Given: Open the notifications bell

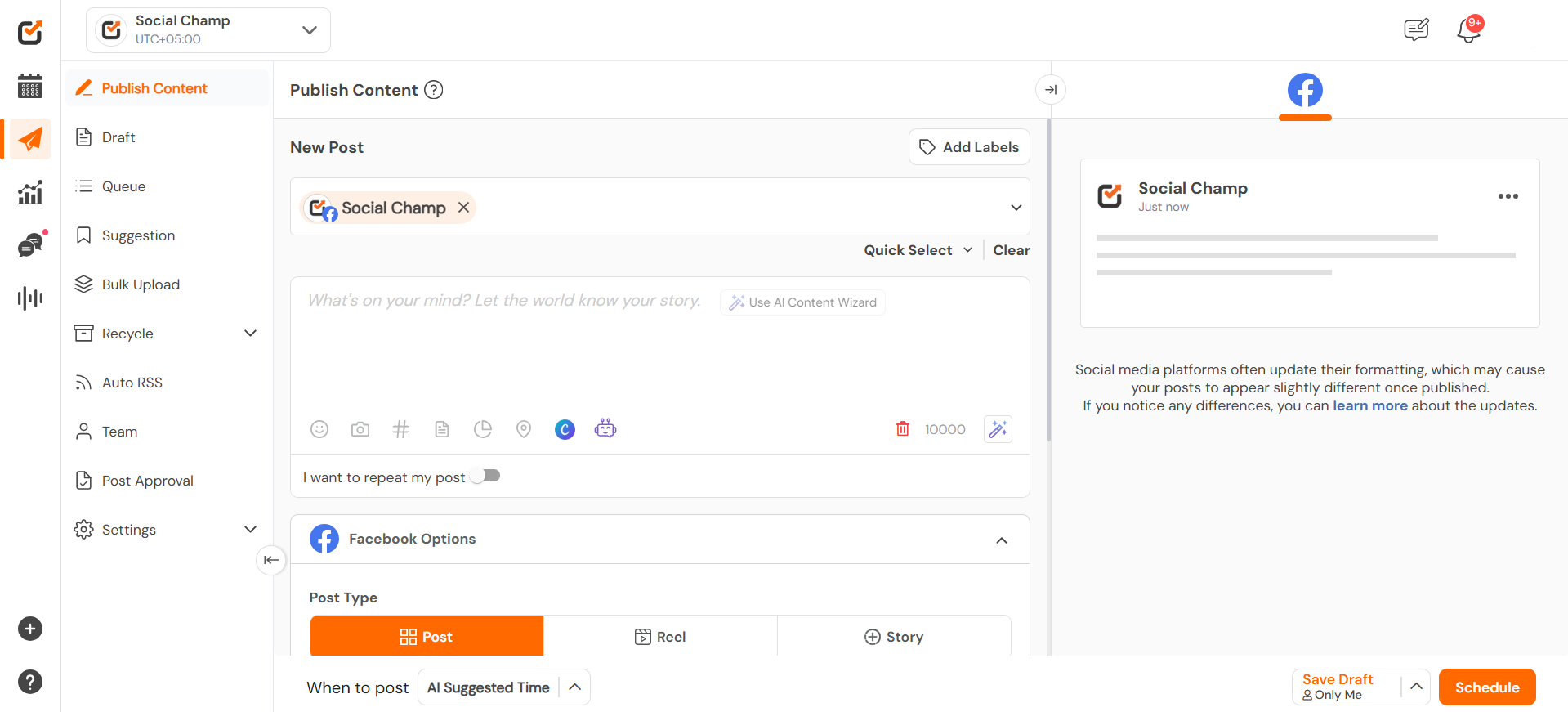Looking at the screenshot, I should [x=1468, y=29].
